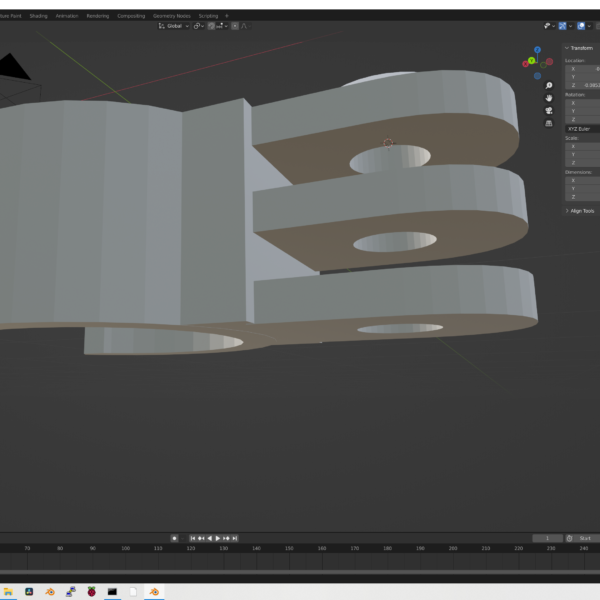
Task: Open the XYZ Euler rotation mode dropdown
Action: click(580, 129)
